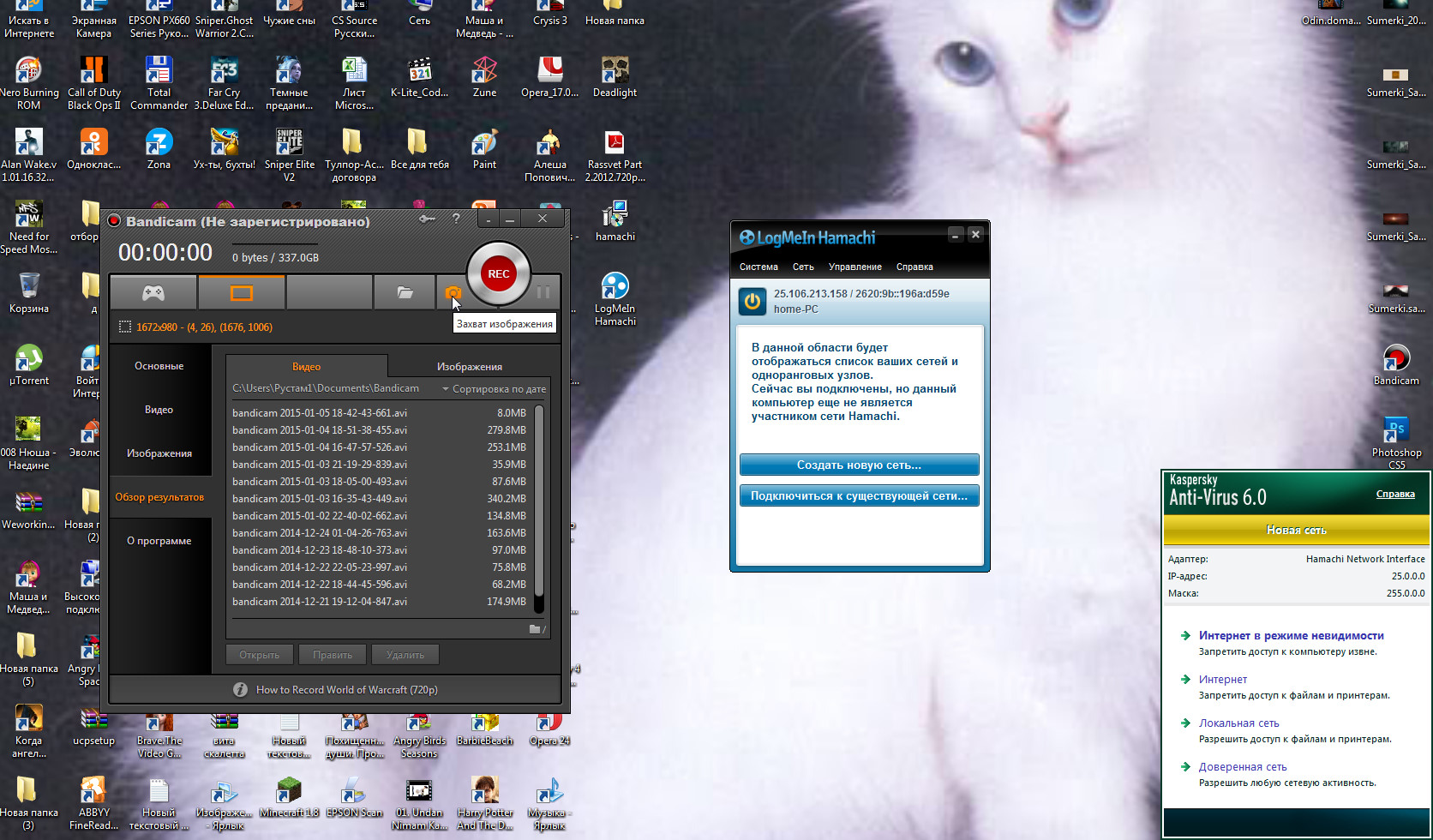The width and height of the screenshot is (1433, 840).
Task: Launch µTorrent desktop icon
Action: (29, 364)
